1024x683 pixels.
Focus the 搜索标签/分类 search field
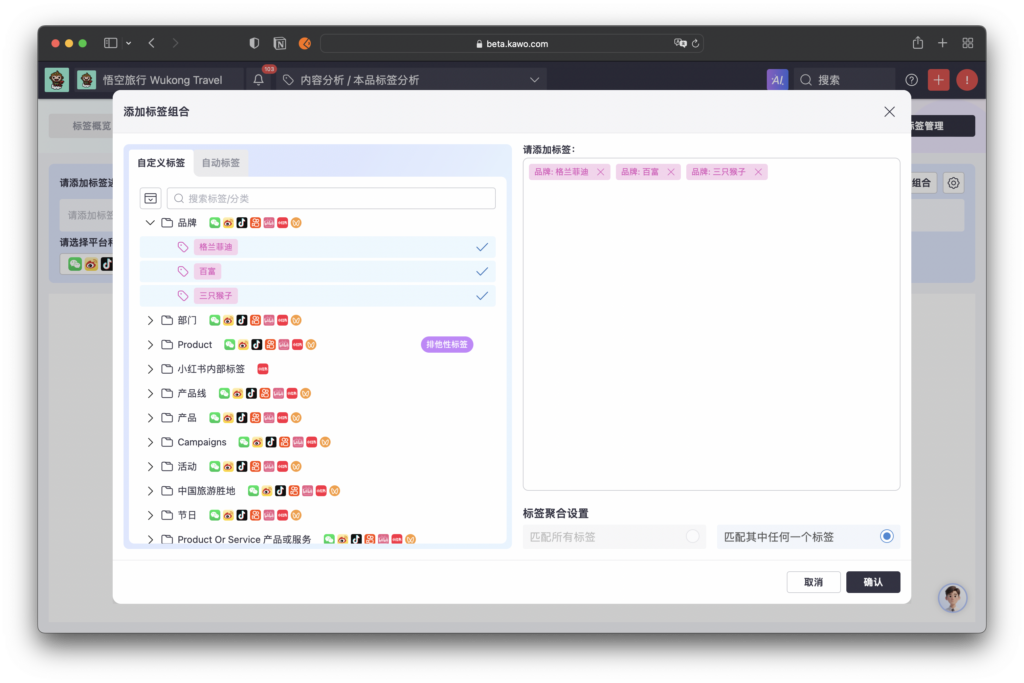[332, 199]
